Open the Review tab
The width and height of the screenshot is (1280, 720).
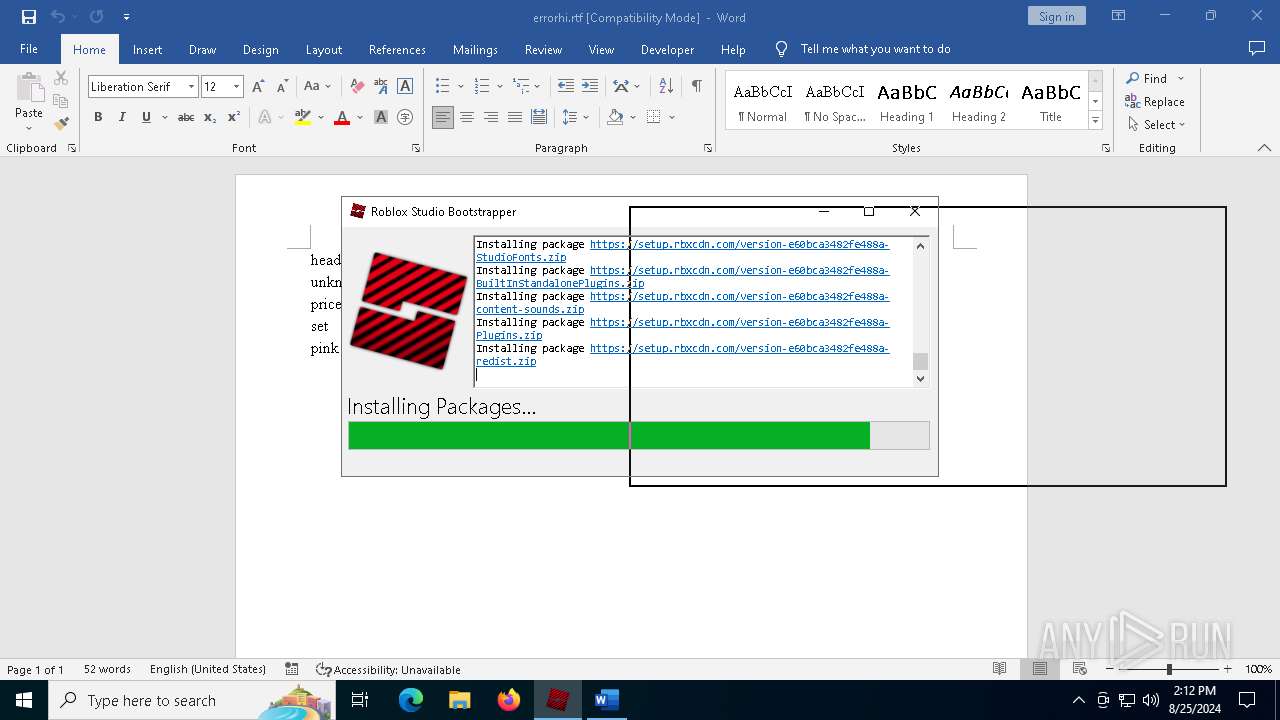[x=543, y=49]
